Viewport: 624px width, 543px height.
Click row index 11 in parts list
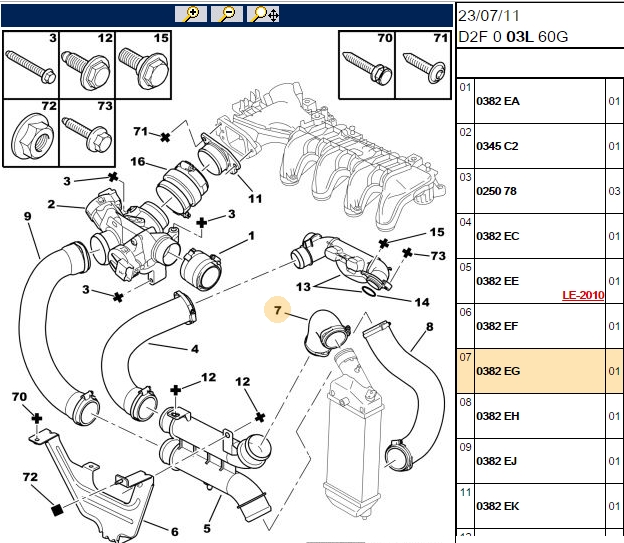coord(465,492)
